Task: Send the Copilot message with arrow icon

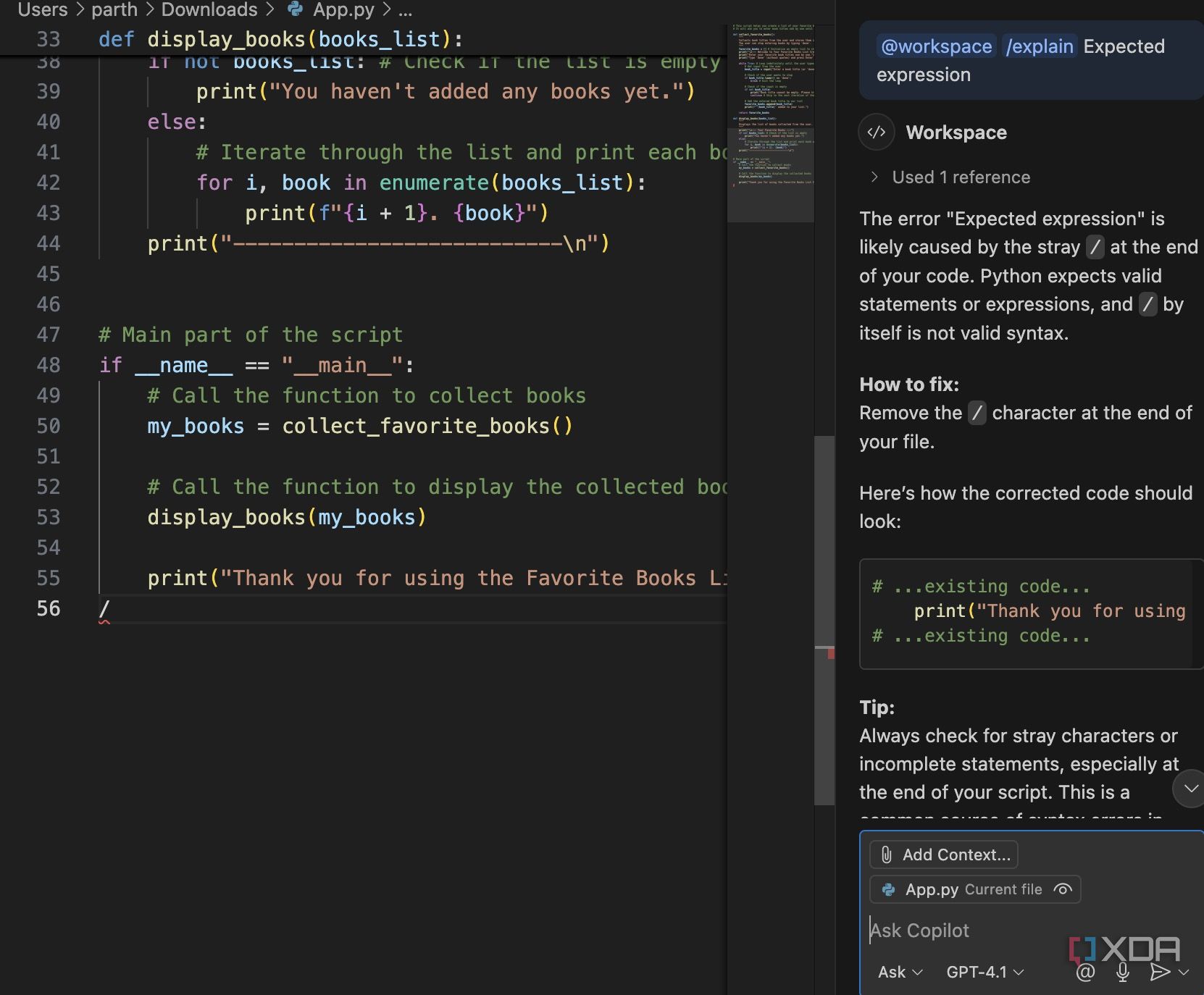Action: click(x=1160, y=972)
